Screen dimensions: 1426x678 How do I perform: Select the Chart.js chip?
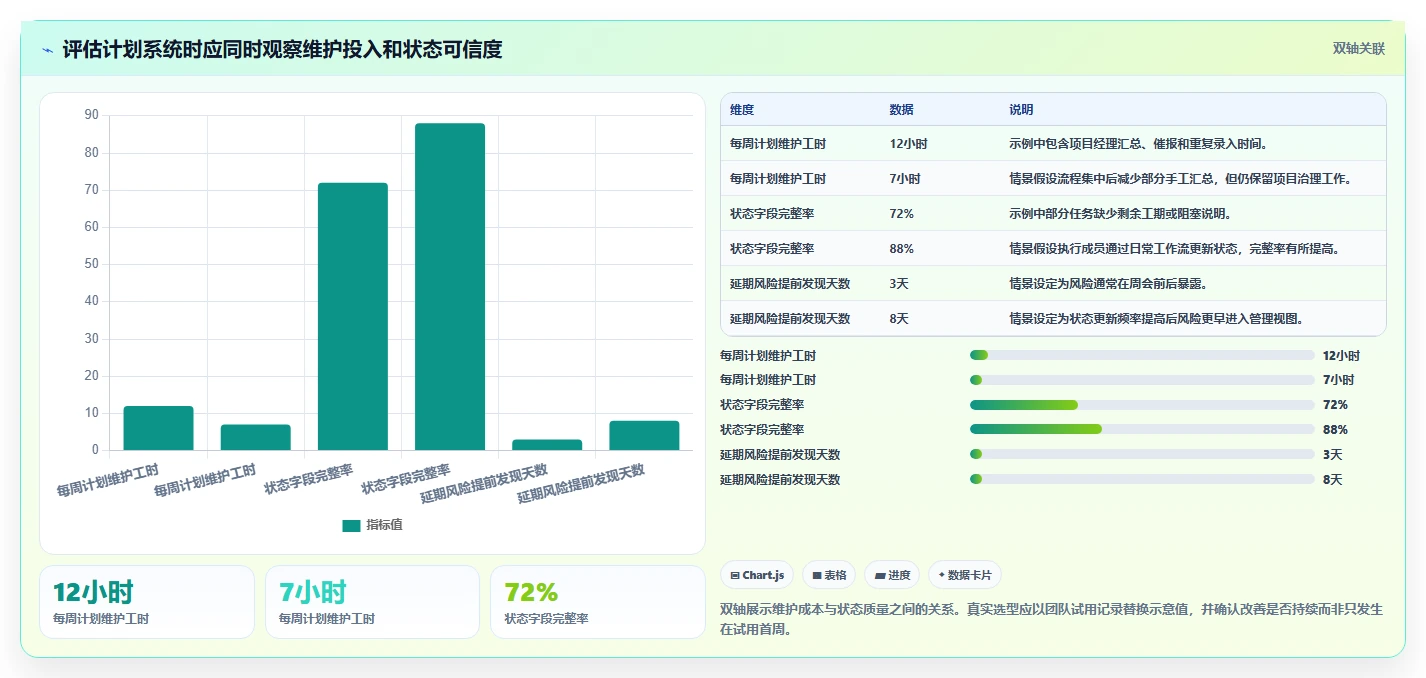(x=757, y=575)
